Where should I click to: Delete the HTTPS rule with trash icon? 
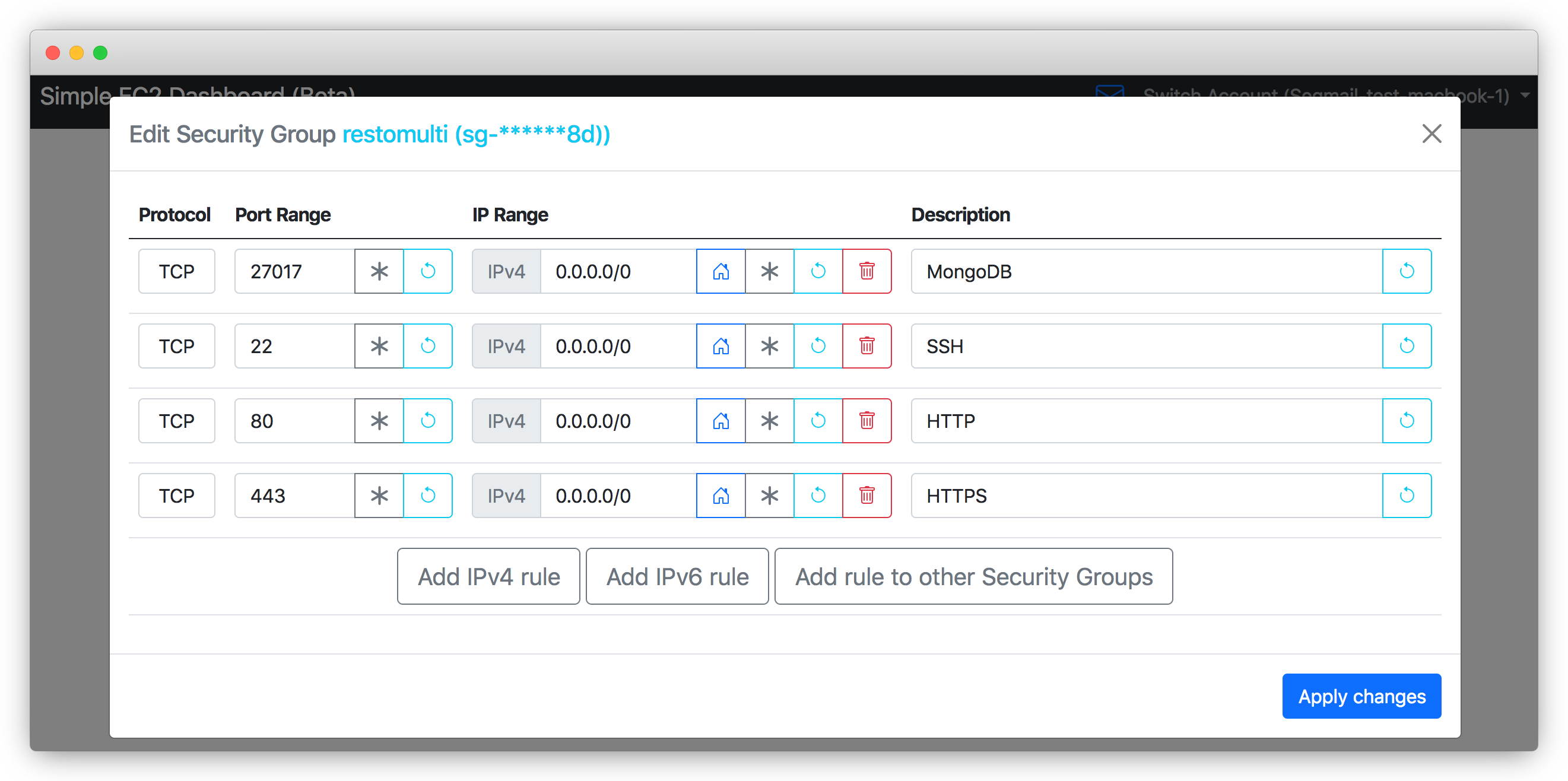point(866,496)
